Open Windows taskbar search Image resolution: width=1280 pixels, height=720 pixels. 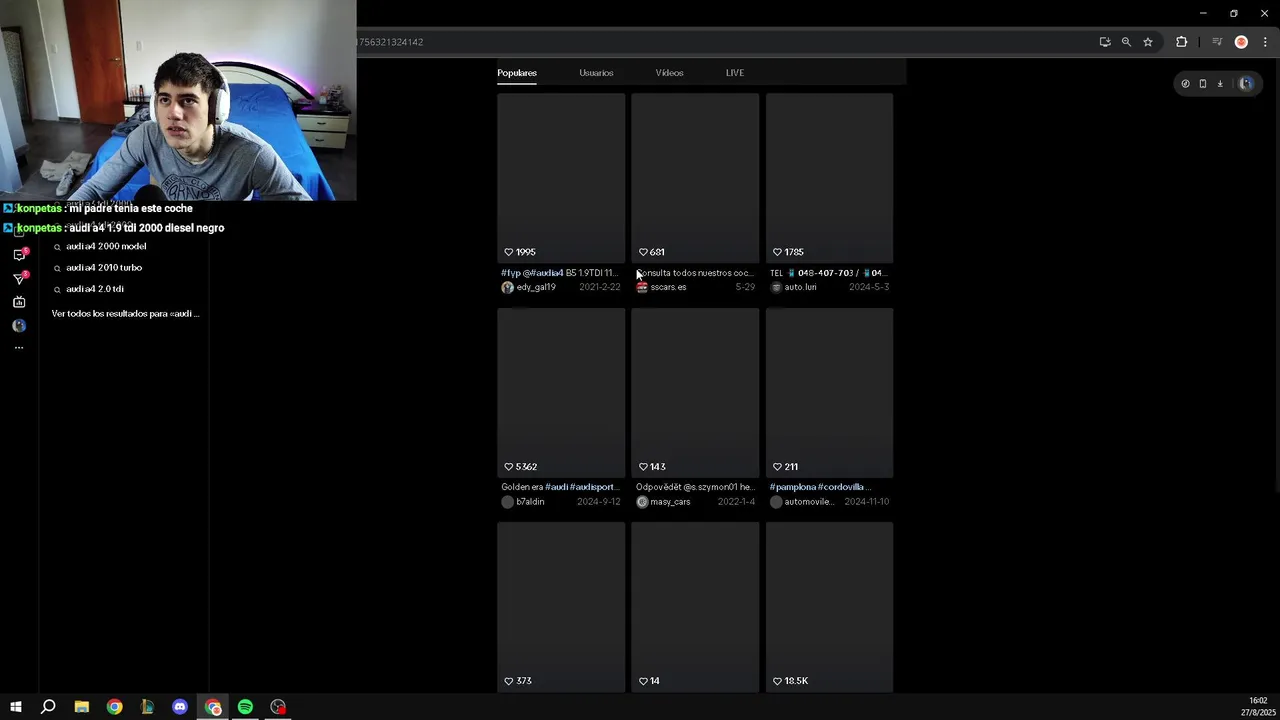coord(48,707)
